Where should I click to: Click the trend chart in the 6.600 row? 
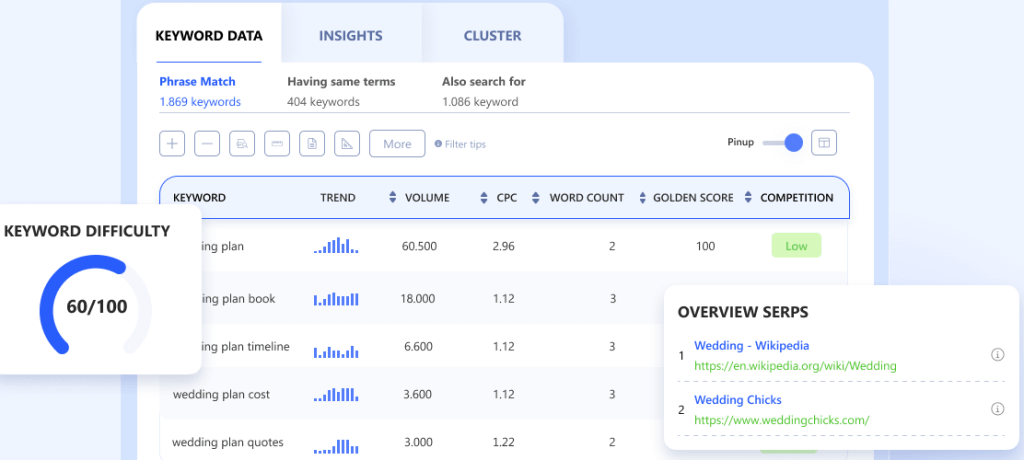336,352
